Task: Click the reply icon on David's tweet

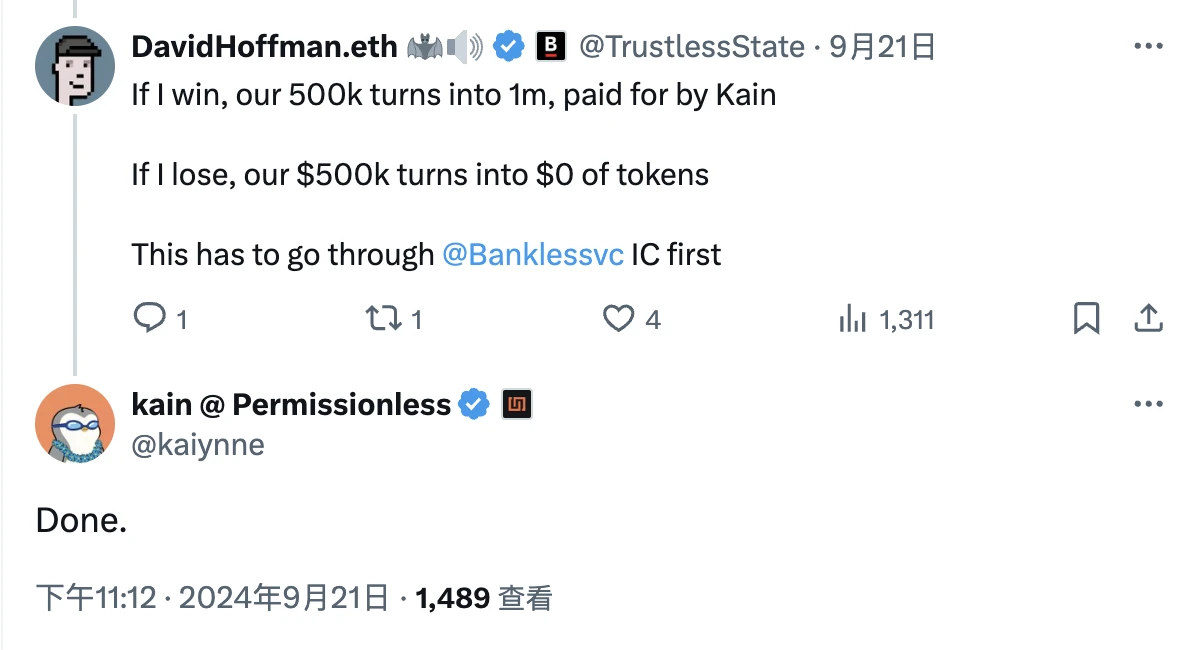Action: (150, 319)
